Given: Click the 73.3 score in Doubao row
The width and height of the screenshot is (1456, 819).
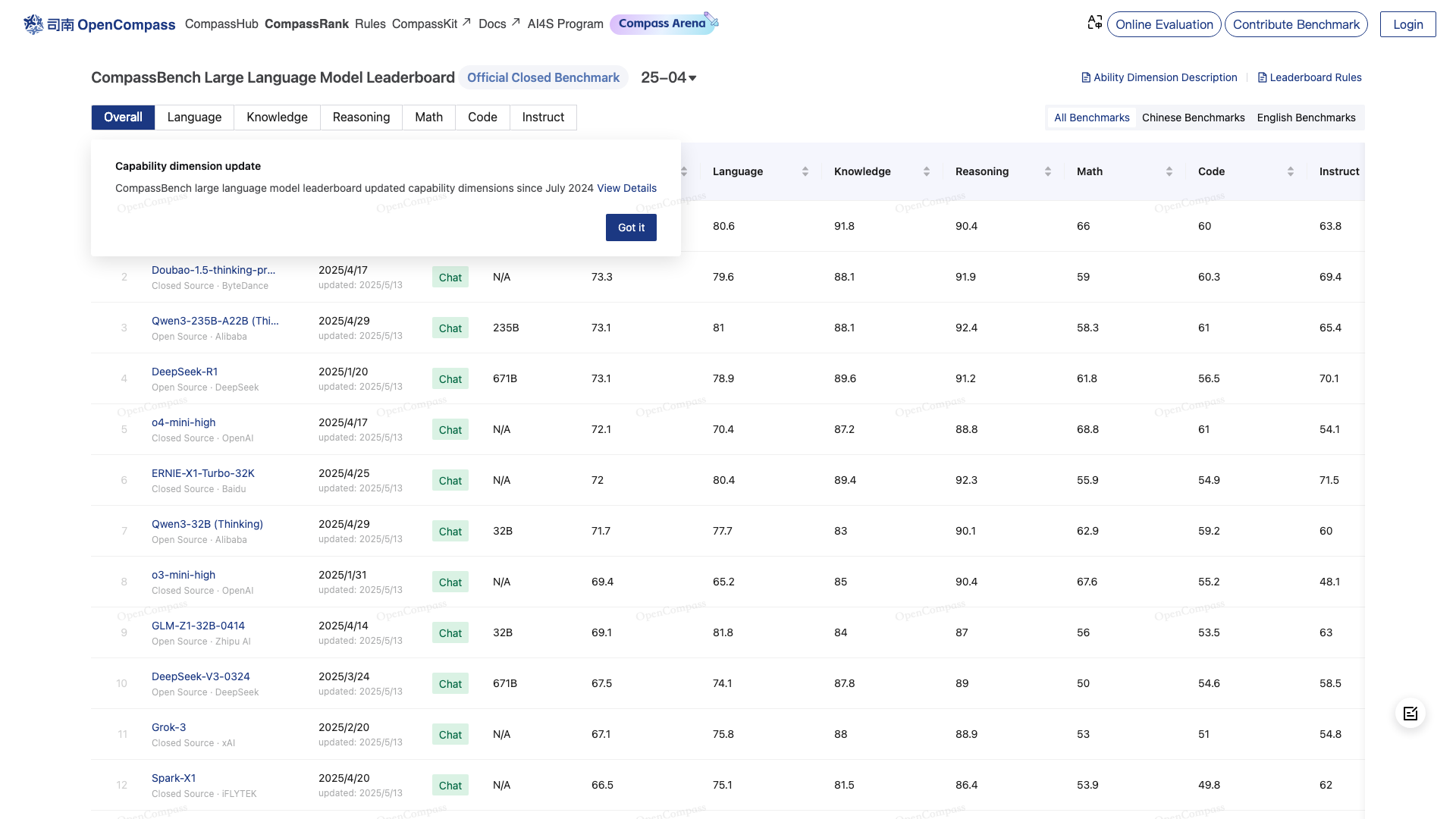Looking at the screenshot, I should tap(601, 277).
